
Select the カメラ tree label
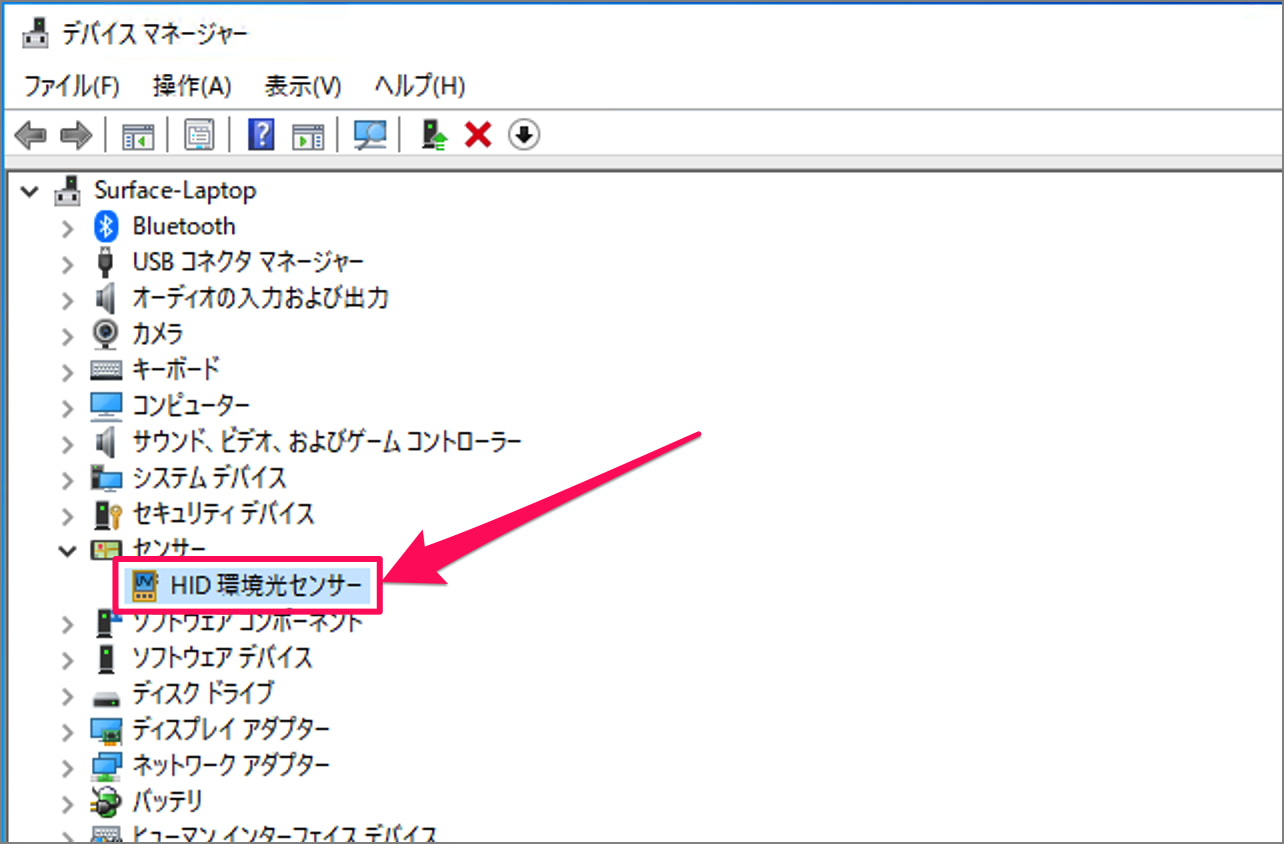tap(158, 334)
